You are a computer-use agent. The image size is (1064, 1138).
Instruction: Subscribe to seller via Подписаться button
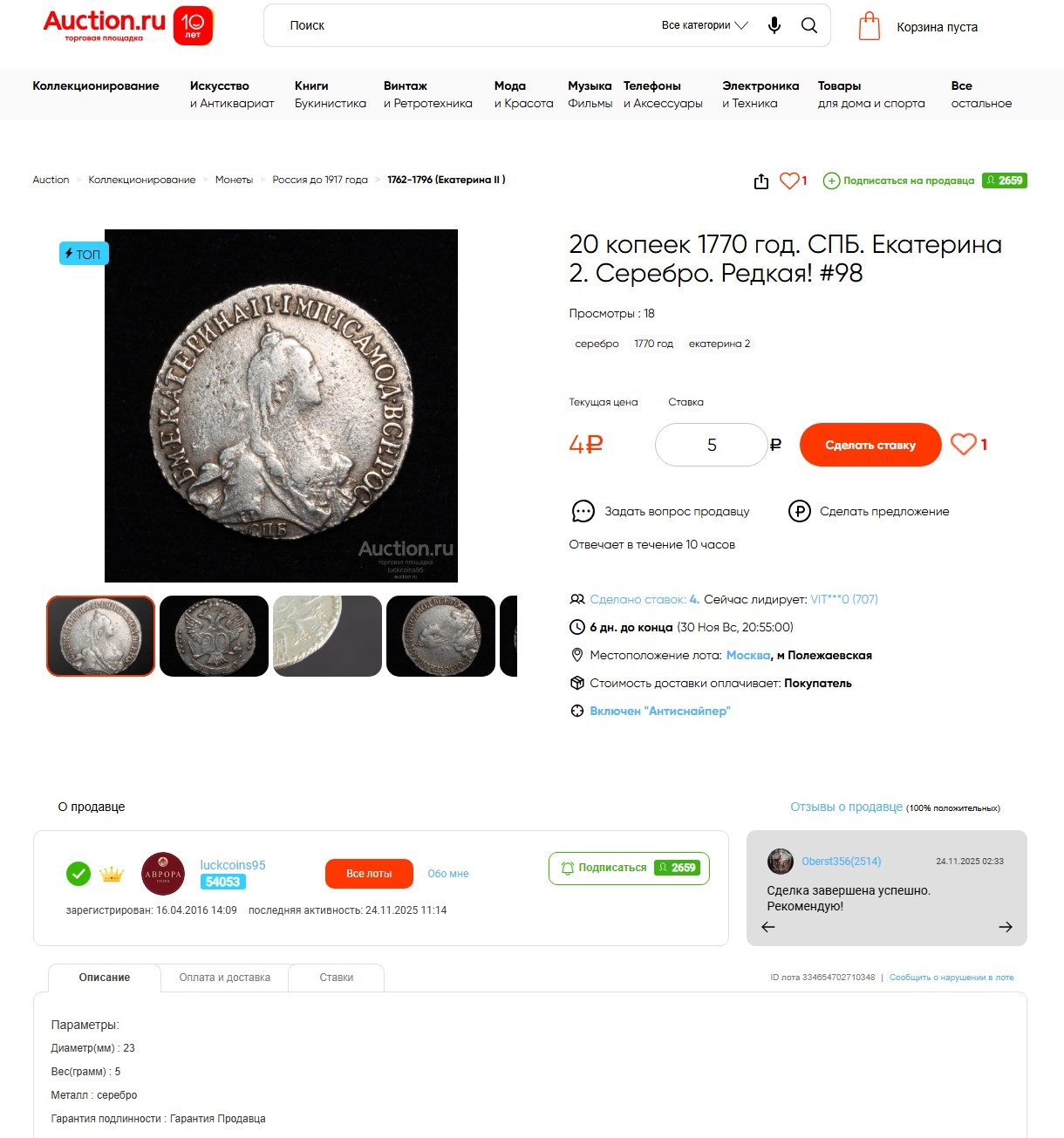tap(629, 868)
